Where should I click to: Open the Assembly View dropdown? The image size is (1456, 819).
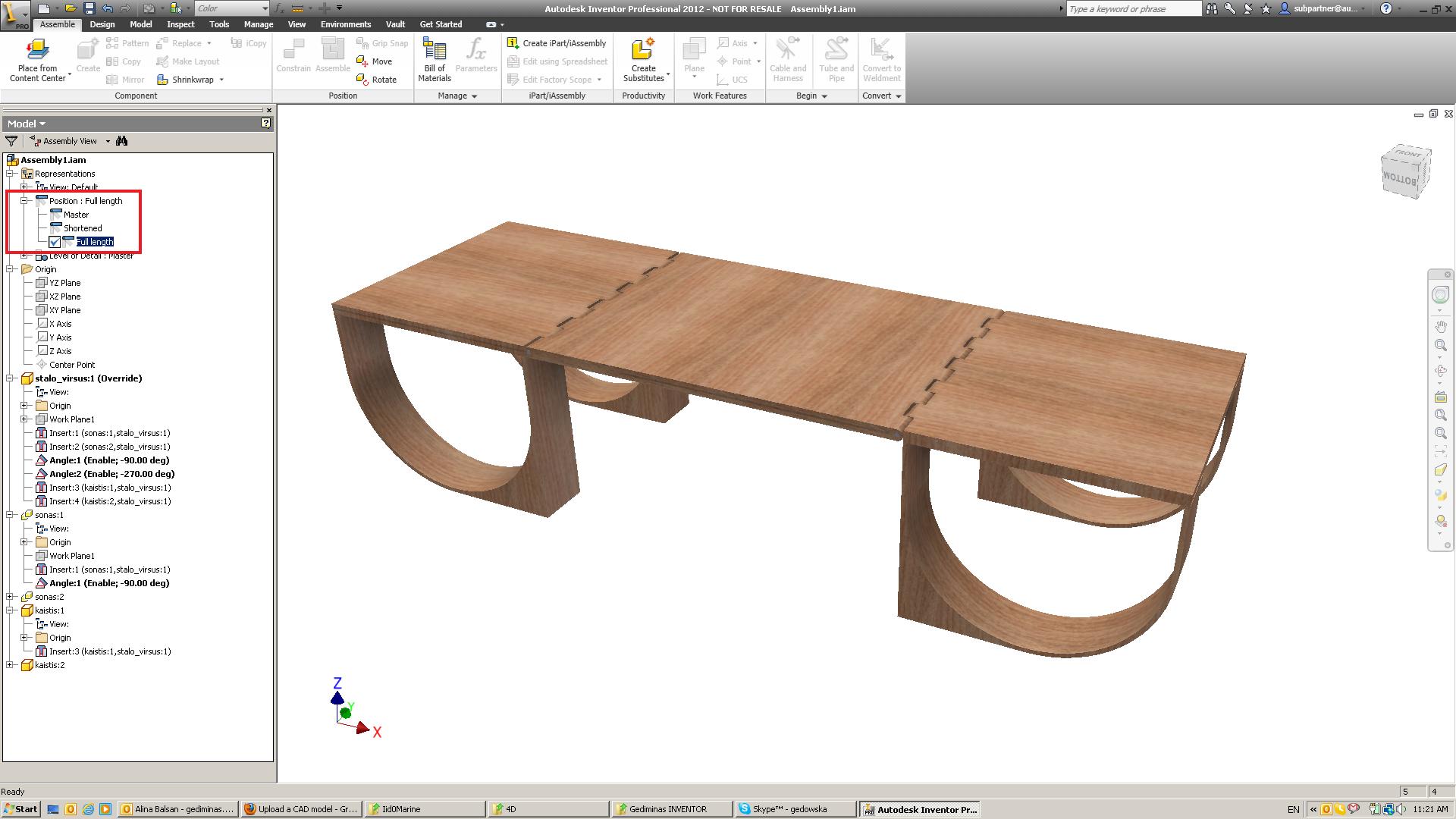107,141
